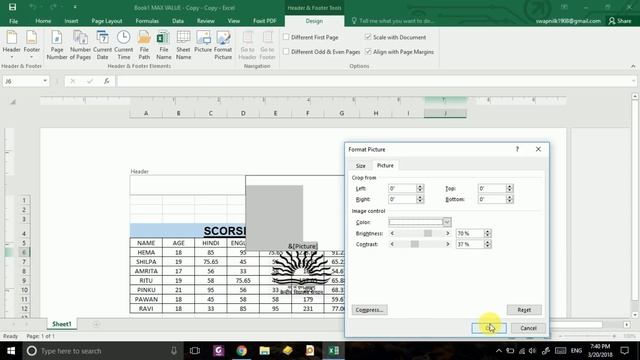
Task: Click the Tell me what you want to do box
Action: 393,20
